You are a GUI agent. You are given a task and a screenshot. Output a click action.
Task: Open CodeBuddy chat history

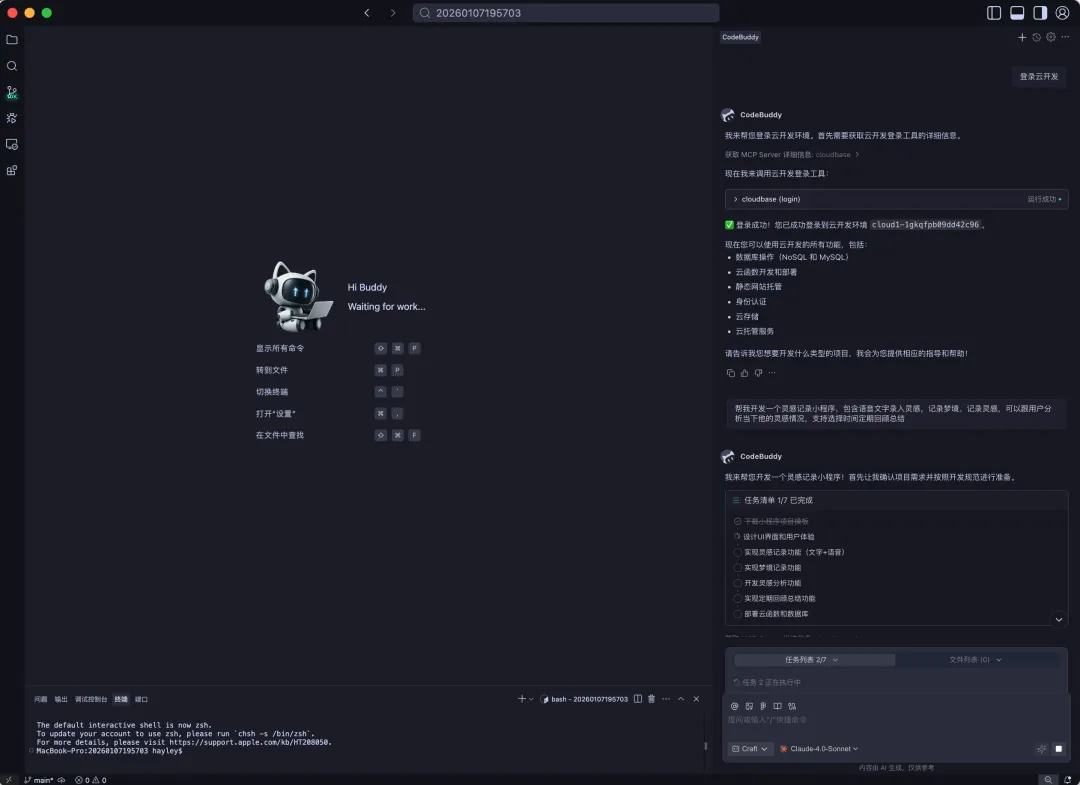coord(1037,37)
